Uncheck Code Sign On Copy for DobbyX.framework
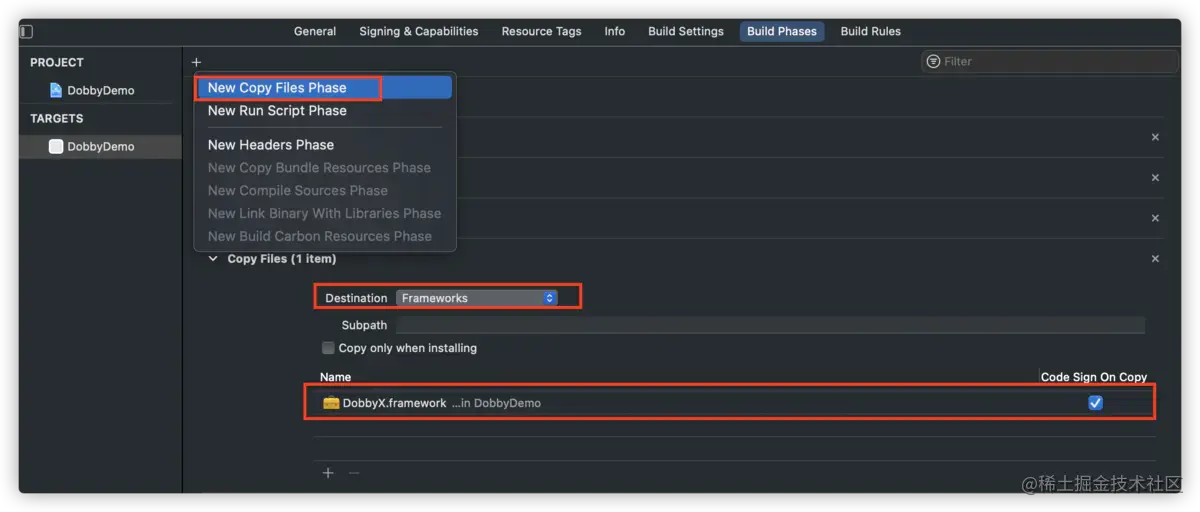The image size is (1200, 512). click(x=1095, y=403)
